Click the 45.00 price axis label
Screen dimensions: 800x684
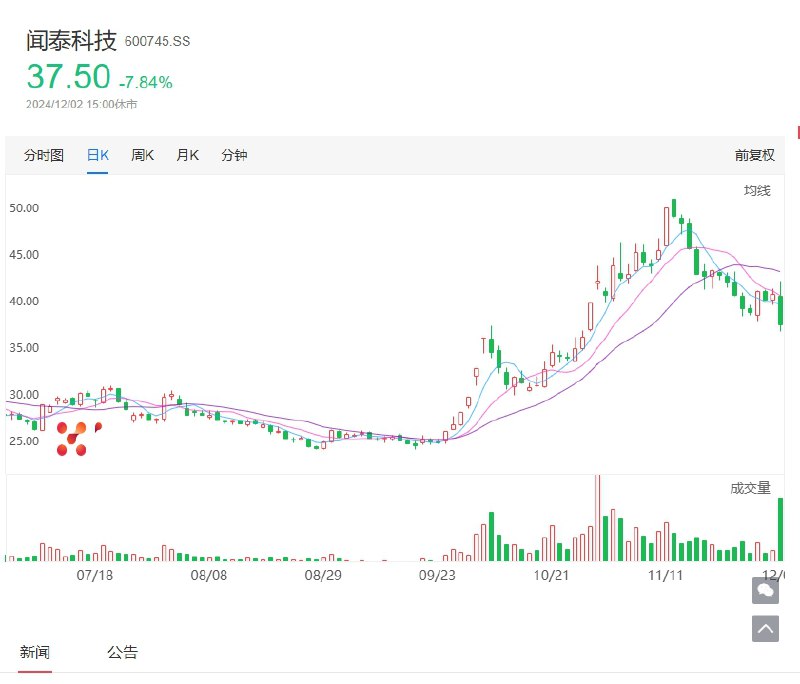[x=24, y=255]
